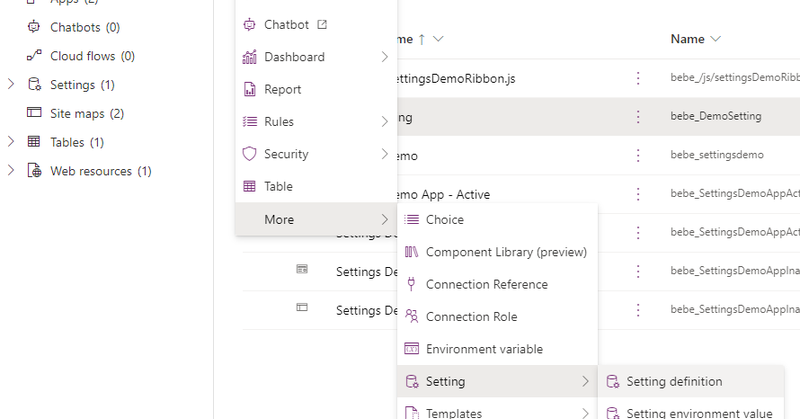The width and height of the screenshot is (800, 419).
Task: Open Site maps (2) in sidebar
Action: (x=87, y=113)
